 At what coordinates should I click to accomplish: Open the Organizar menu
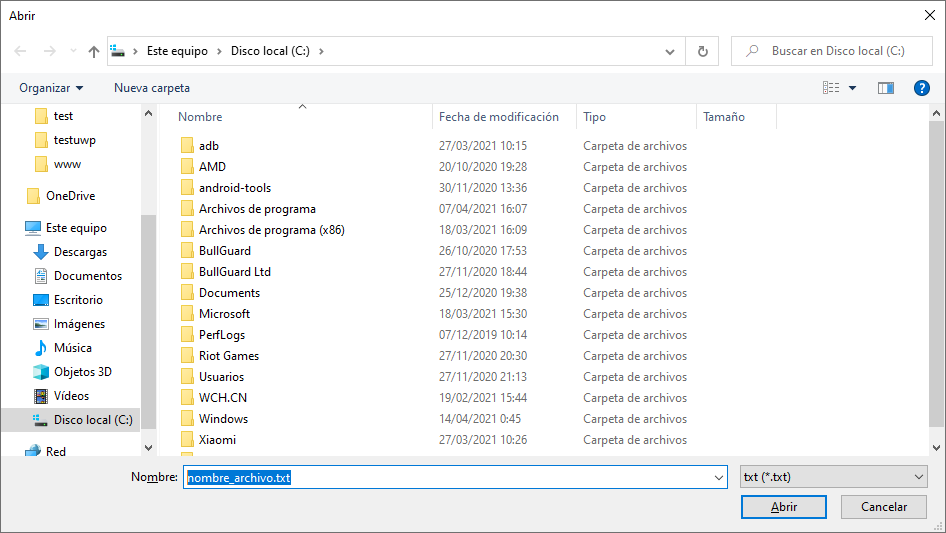tap(51, 88)
